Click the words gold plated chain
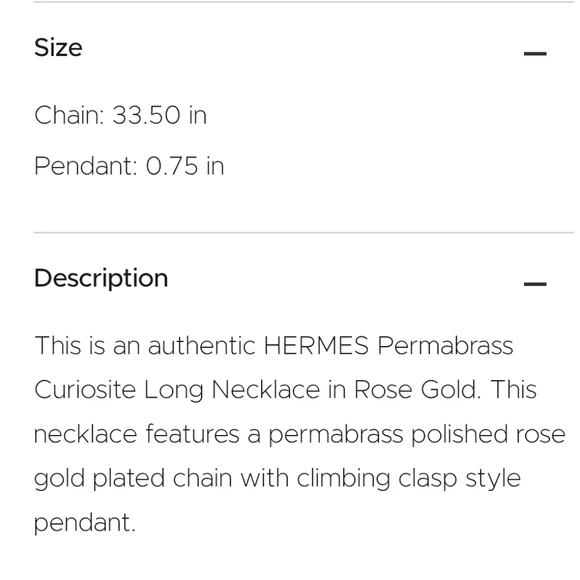The height and width of the screenshot is (580, 580). pyautogui.click(x=133, y=478)
